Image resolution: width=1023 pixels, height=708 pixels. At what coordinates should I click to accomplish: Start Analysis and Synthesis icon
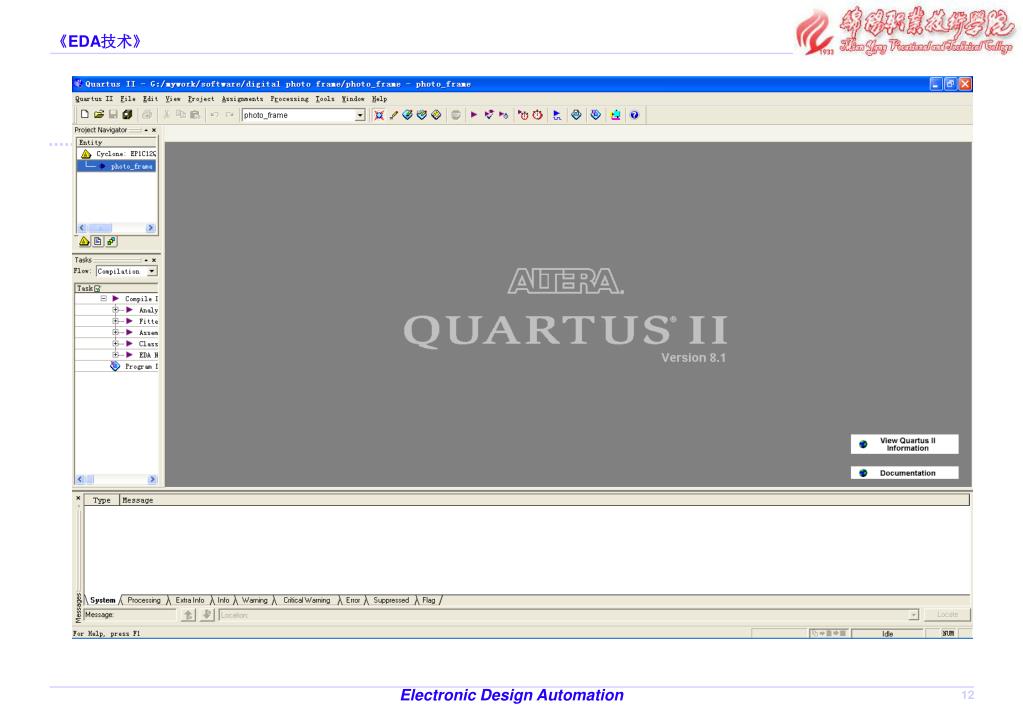(x=489, y=115)
